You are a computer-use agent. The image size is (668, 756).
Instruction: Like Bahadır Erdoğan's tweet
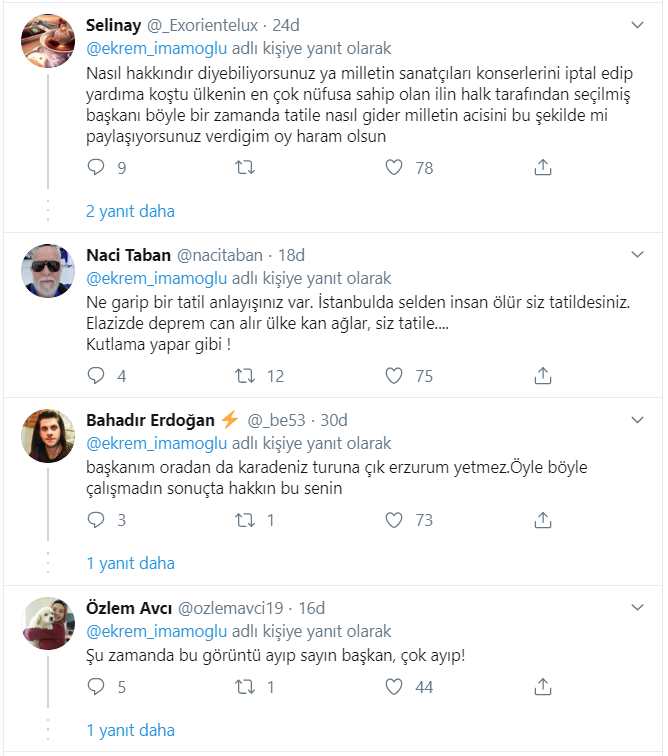395,520
